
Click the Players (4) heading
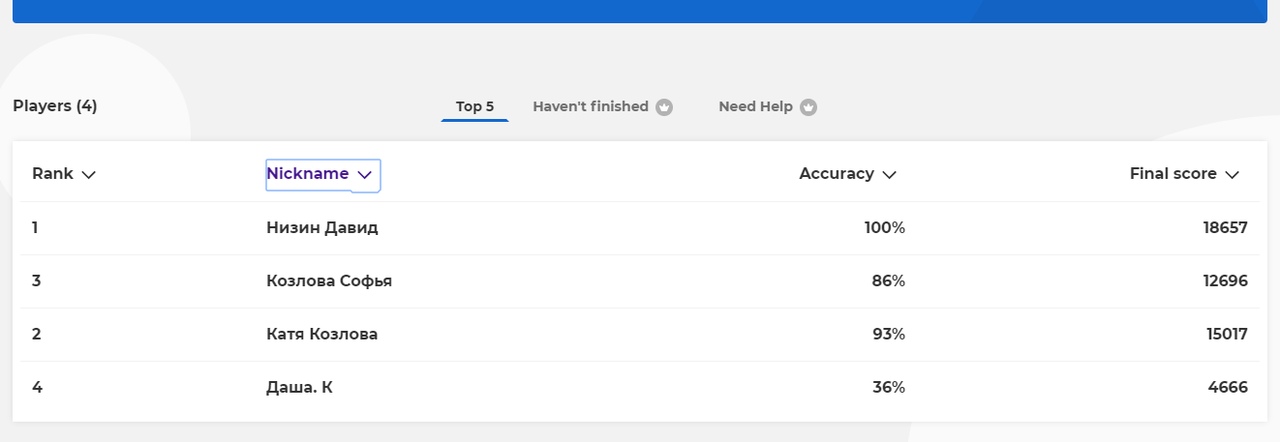point(55,106)
